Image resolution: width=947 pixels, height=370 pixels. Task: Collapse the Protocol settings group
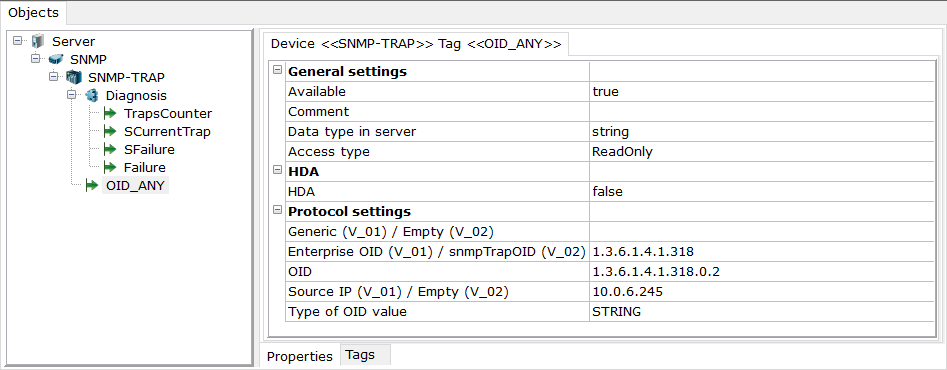(x=278, y=210)
